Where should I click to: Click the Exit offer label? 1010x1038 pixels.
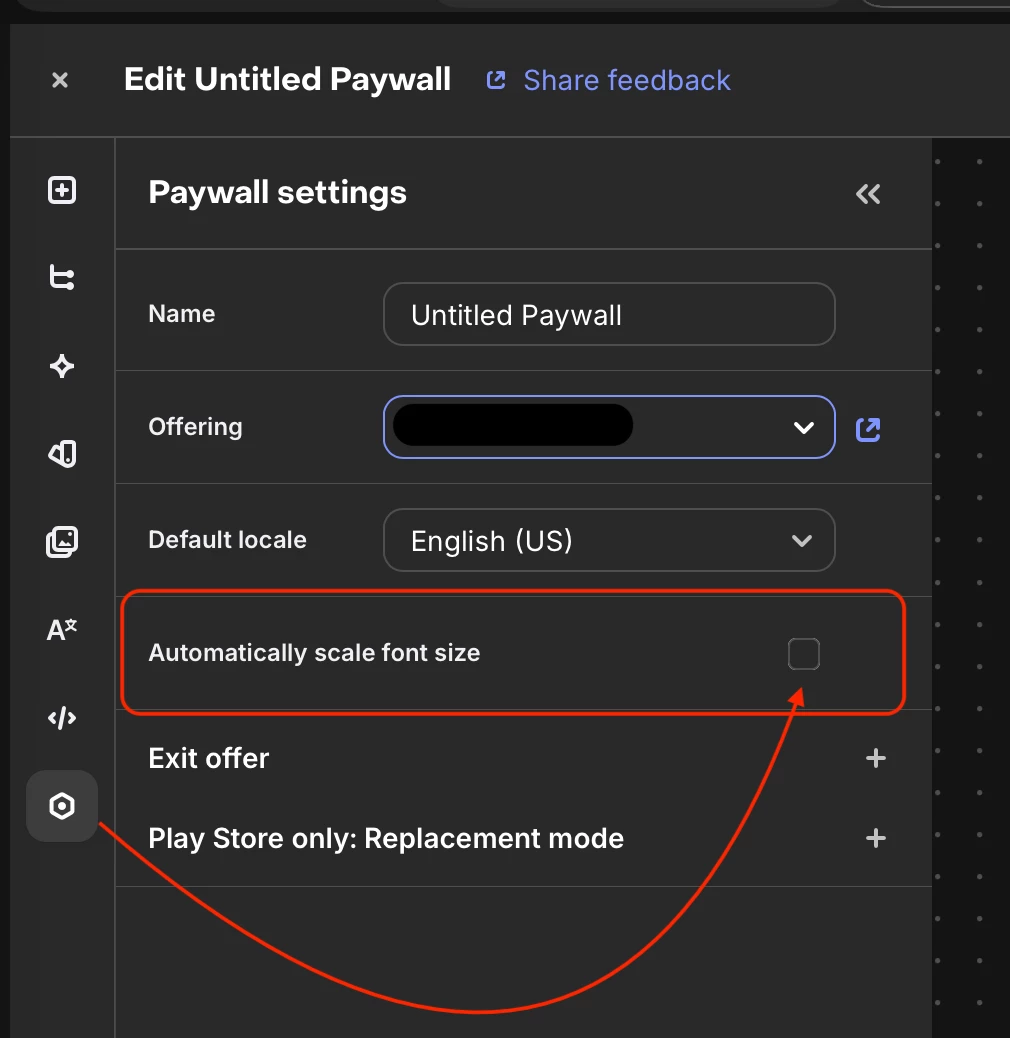coord(208,759)
